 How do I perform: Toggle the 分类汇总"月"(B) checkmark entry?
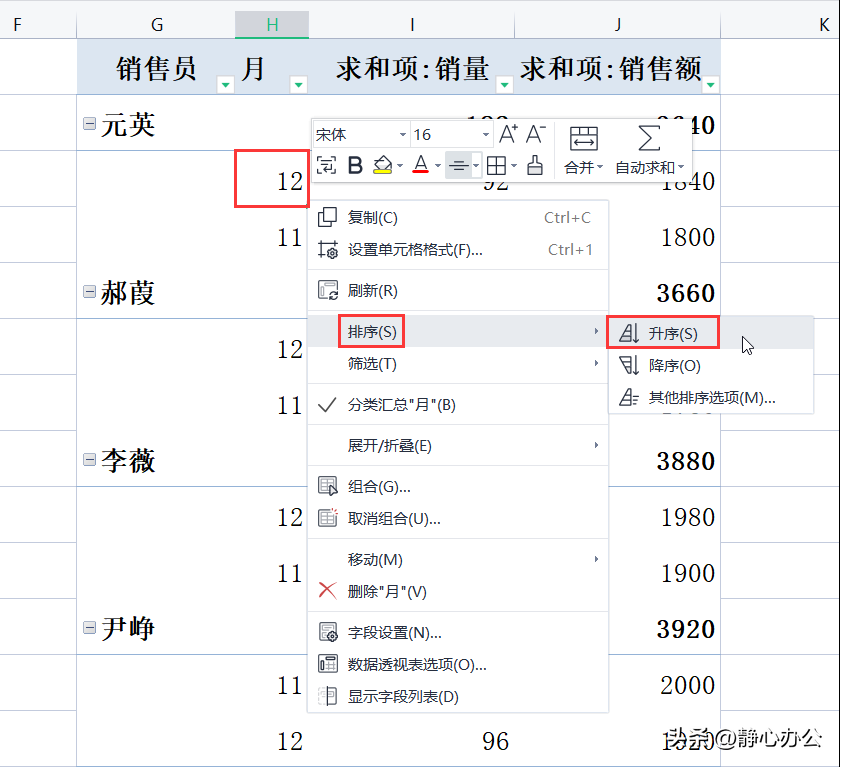[458, 404]
